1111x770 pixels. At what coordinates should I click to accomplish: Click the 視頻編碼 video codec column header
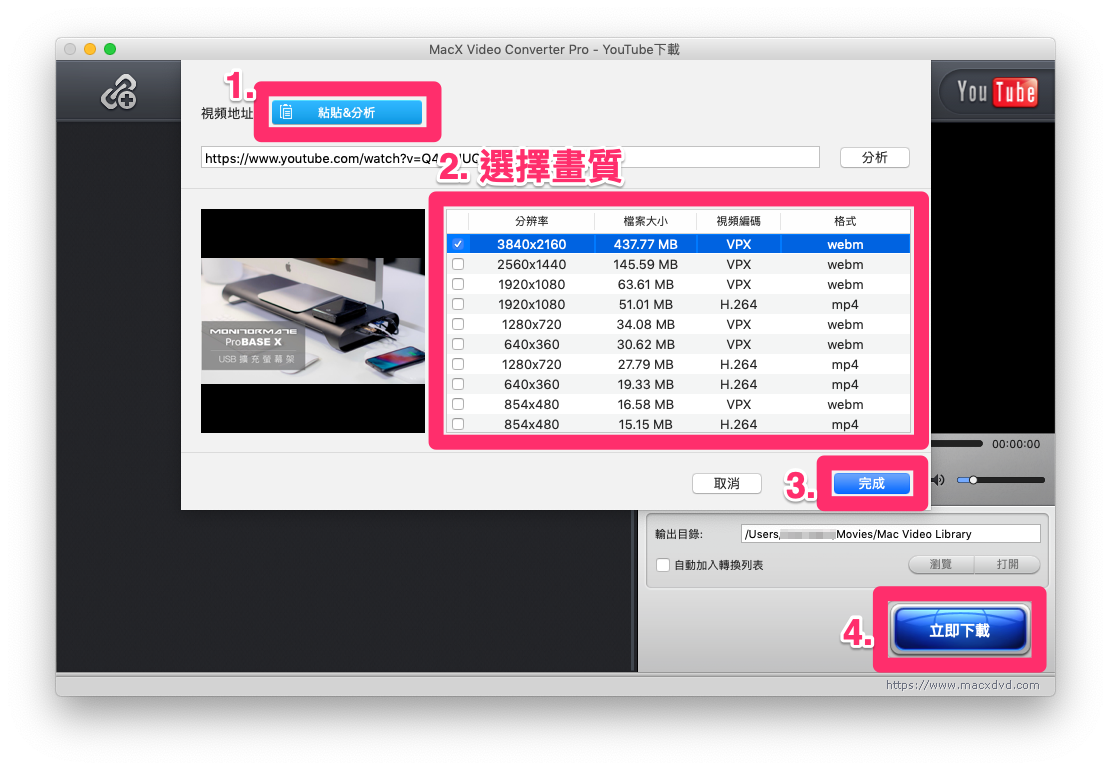click(x=738, y=221)
